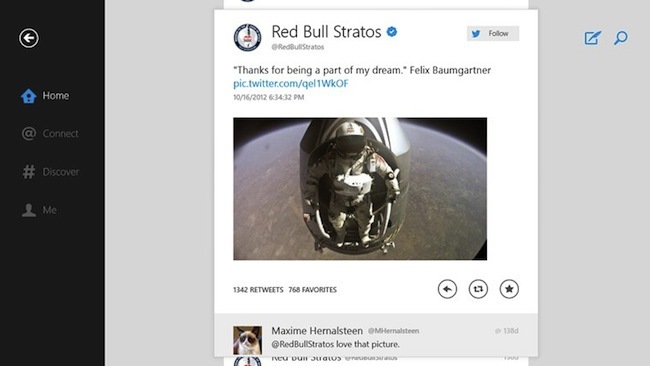Open the search magnifier icon
This screenshot has height=366, width=650.
tap(621, 38)
